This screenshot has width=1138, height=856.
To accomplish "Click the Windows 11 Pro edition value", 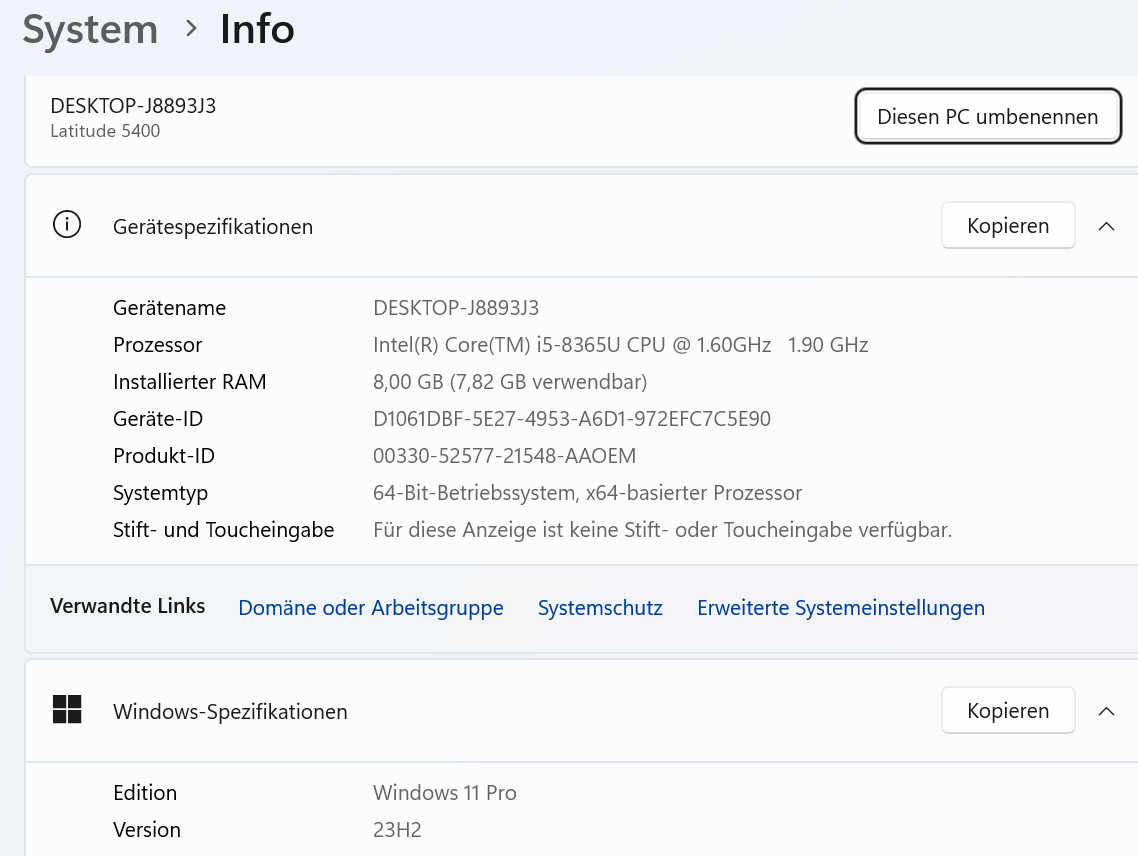I will [x=444, y=793].
